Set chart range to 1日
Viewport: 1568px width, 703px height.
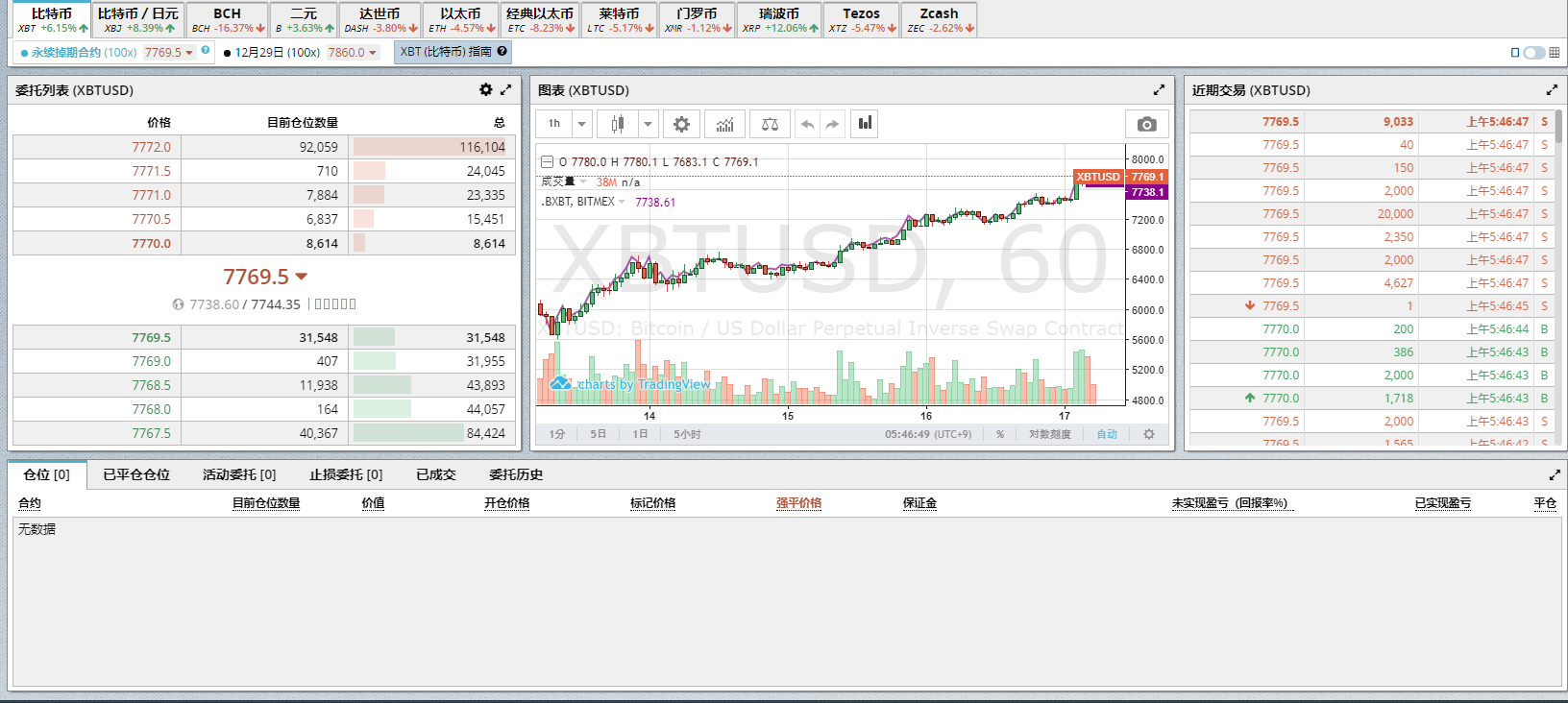[640, 434]
